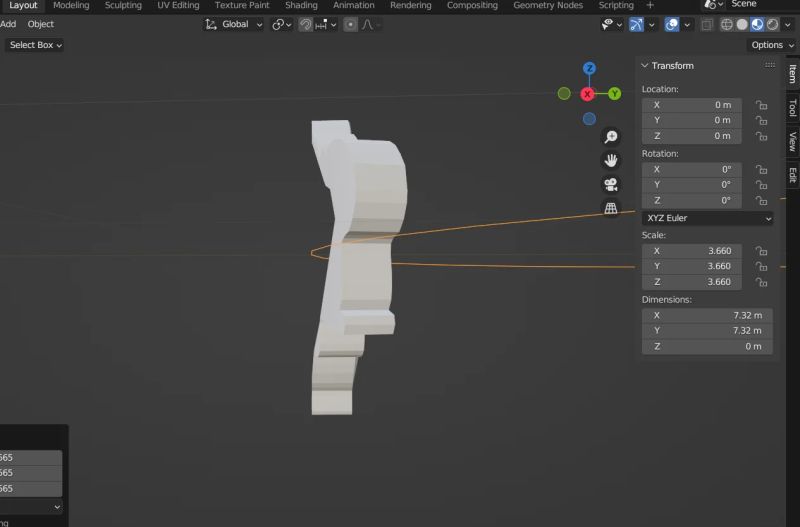Switch to the Modeling workspace
The height and width of the screenshot is (527, 800).
[71, 6]
